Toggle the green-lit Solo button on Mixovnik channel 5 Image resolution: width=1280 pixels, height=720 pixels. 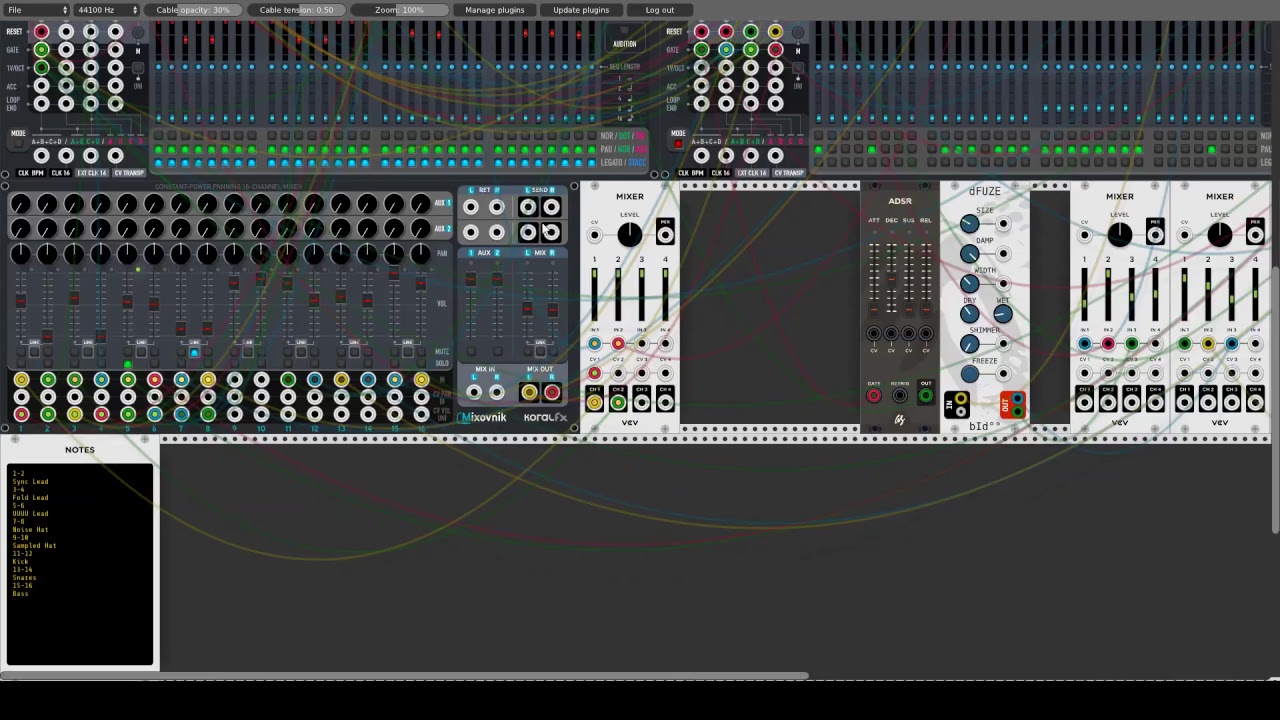[128, 364]
